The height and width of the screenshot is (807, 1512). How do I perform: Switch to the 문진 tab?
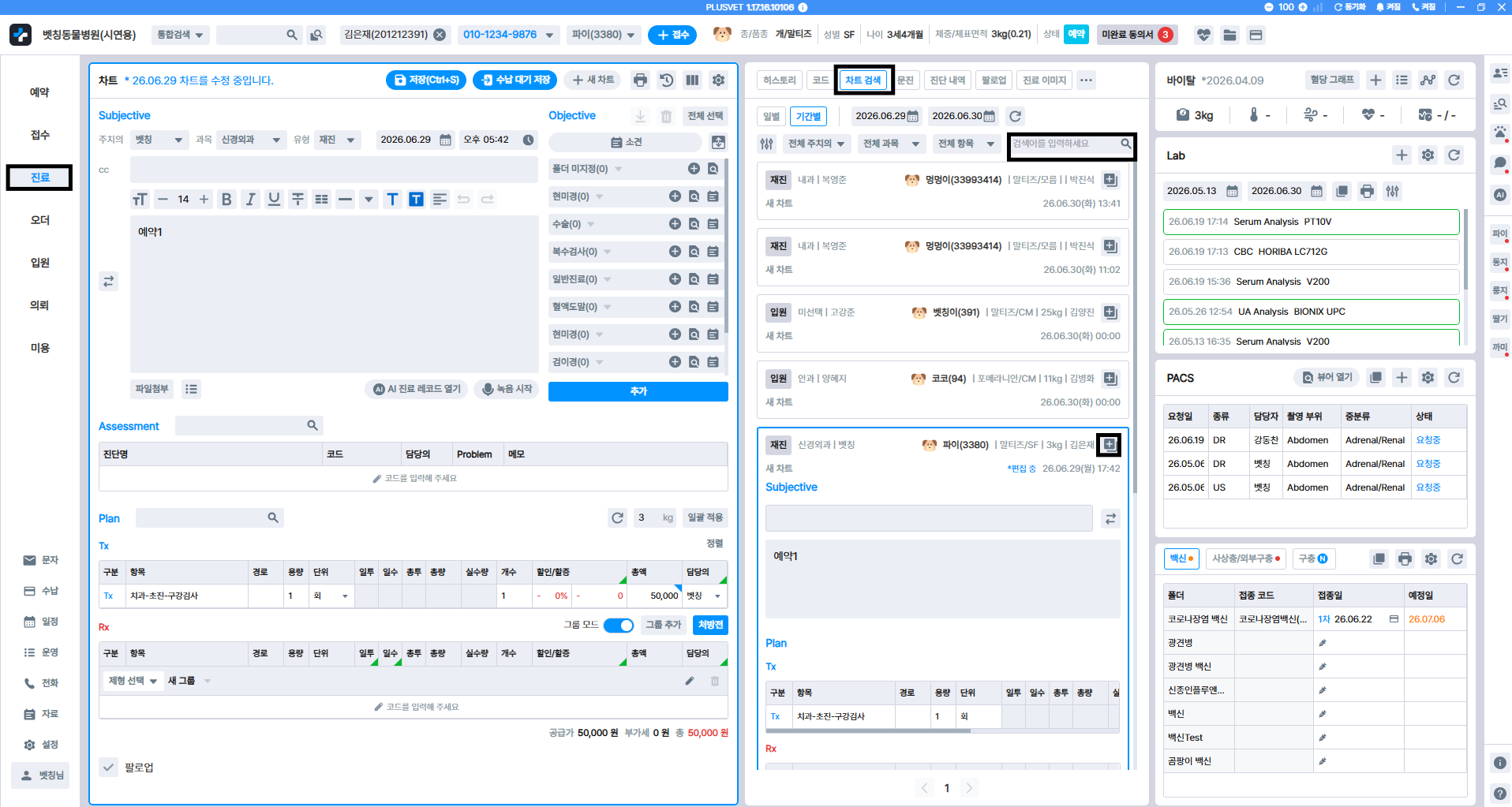(905, 80)
